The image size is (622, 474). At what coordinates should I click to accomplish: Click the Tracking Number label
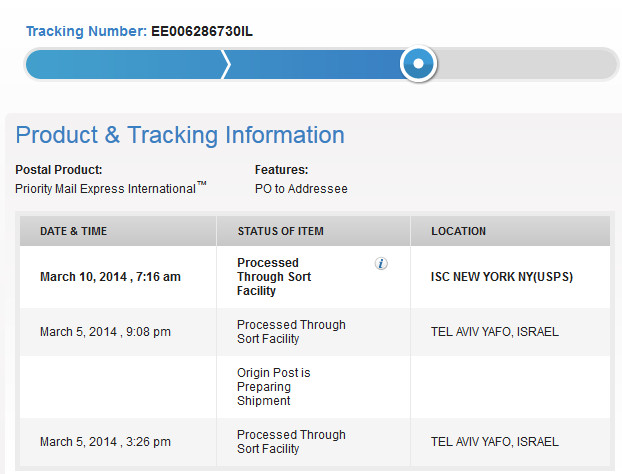(x=86, y=31)
